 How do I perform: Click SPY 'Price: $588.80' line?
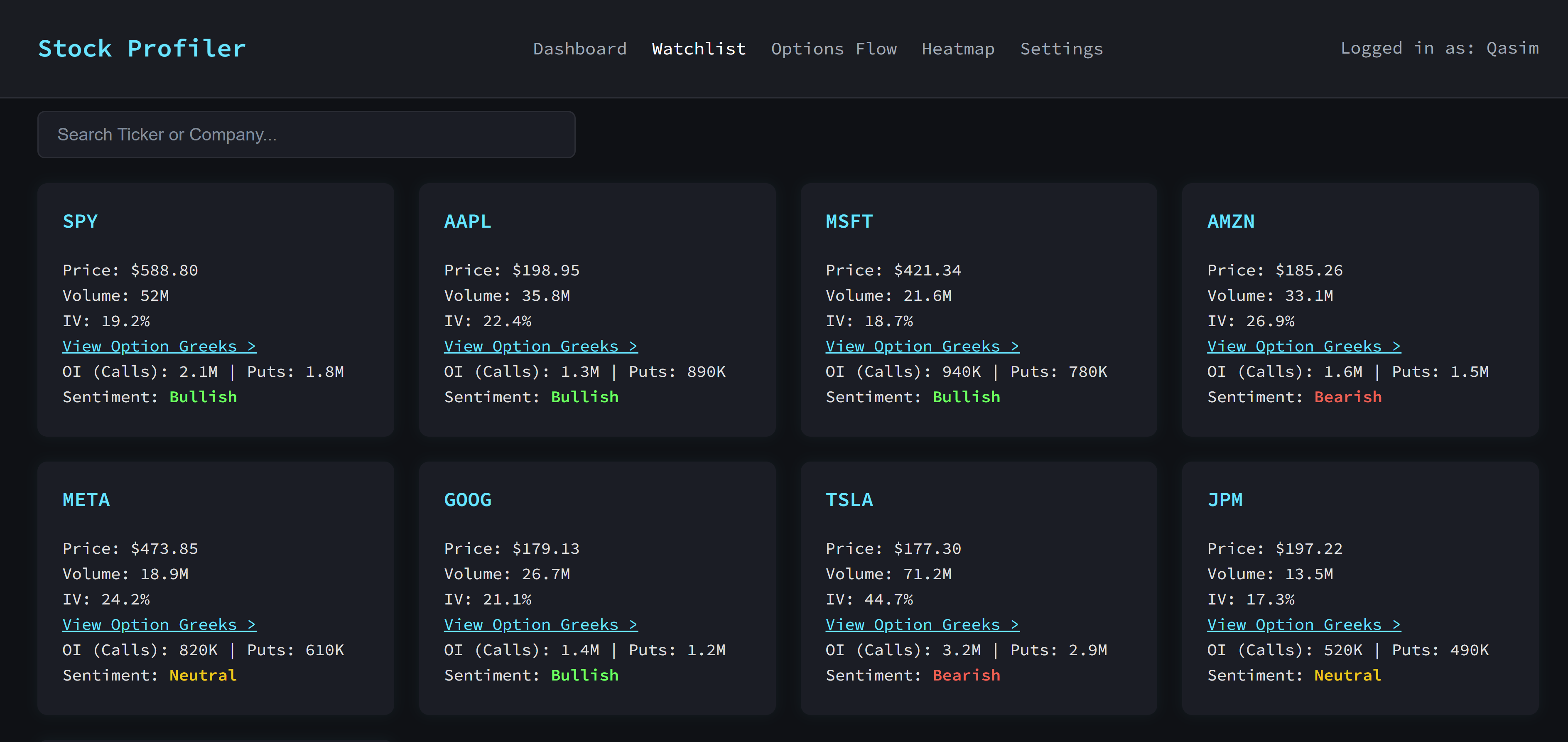tap(130, 270)
